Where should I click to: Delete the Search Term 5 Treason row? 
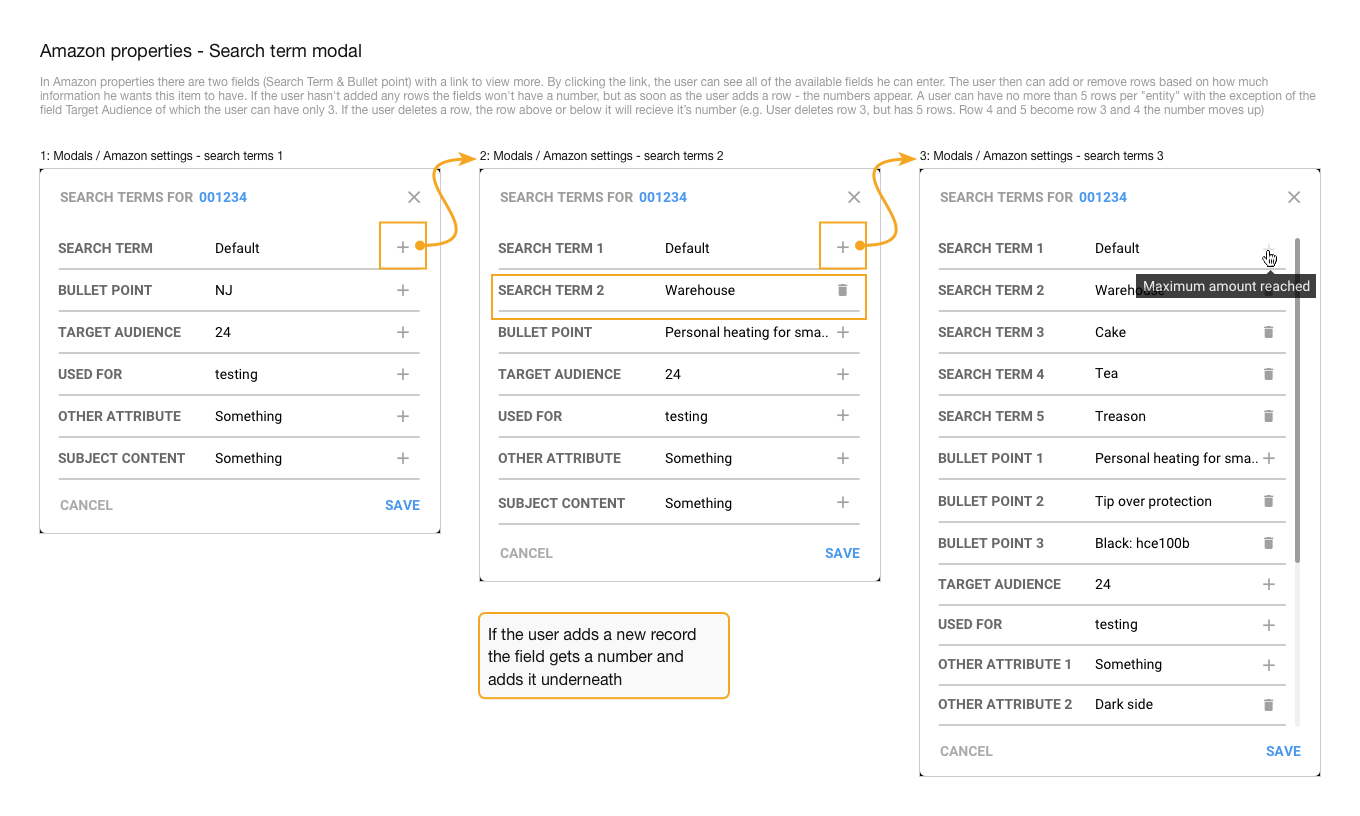pyautogui.click(x=1269, y=416)
